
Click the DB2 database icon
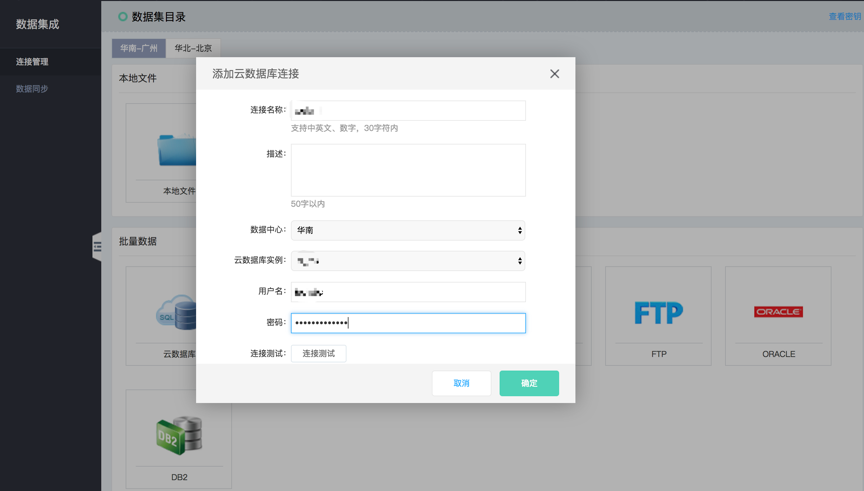point(179,435)
